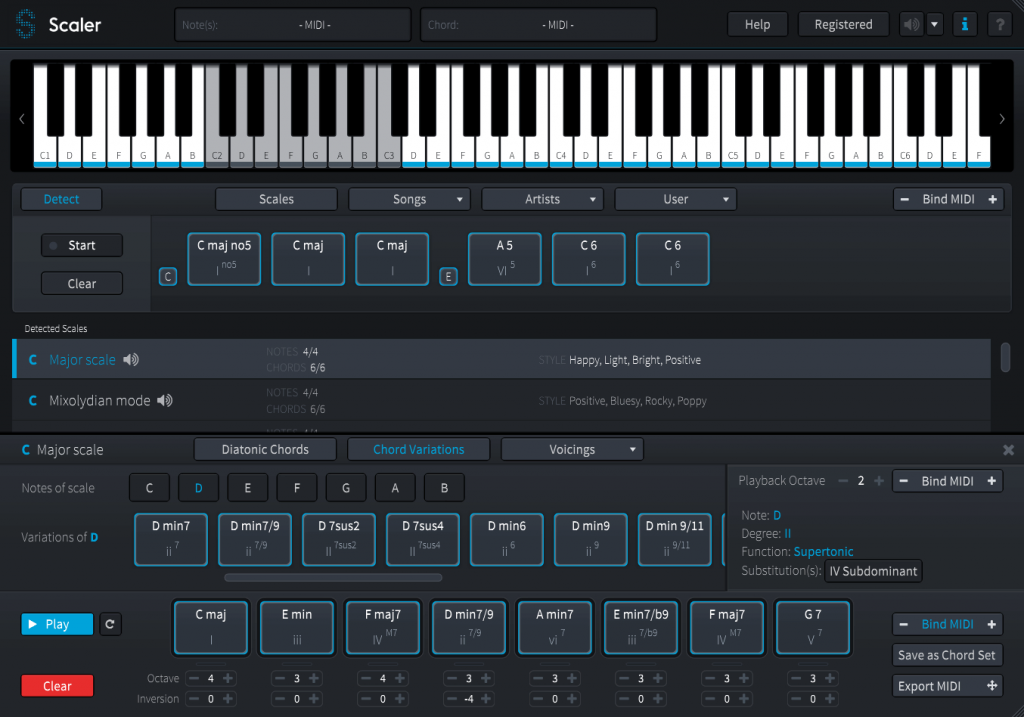1024x717 pixels.
Task: Shift keyboard right with arrow
Action: point(1002,119)
